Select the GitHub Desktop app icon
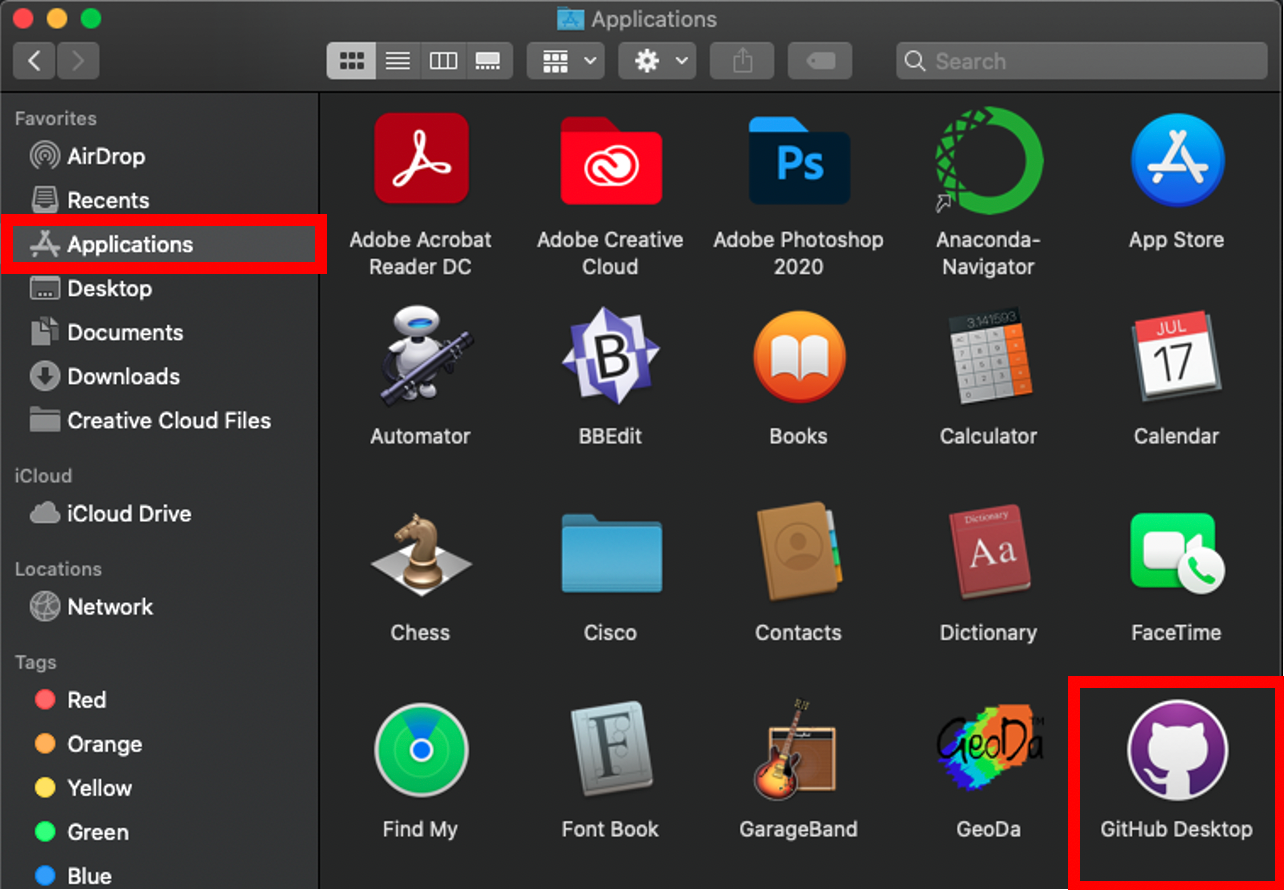Viewport: 1284px width, 890px height. [x=1177, y=749]
